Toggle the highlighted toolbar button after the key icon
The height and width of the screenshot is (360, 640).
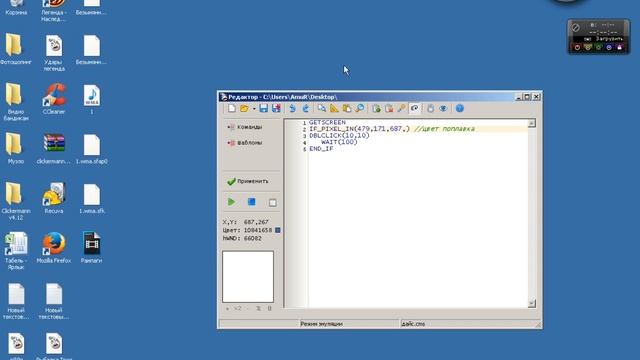click(x=414, y=109)
